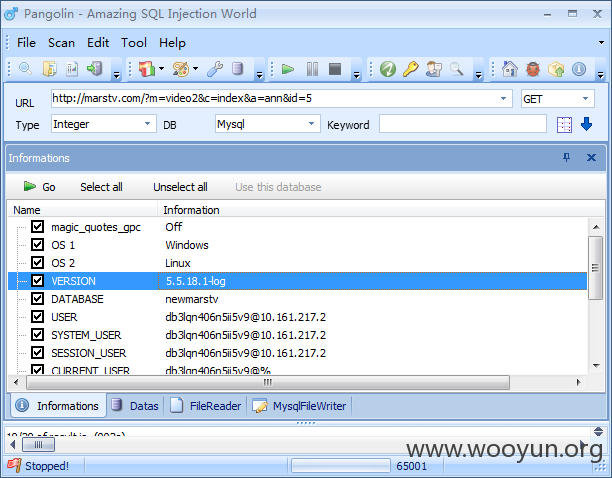The height and width of the screenshot is (478, 612).
Task: Open the Help menu
Action: pyautogui.click(x=172, y=43)
